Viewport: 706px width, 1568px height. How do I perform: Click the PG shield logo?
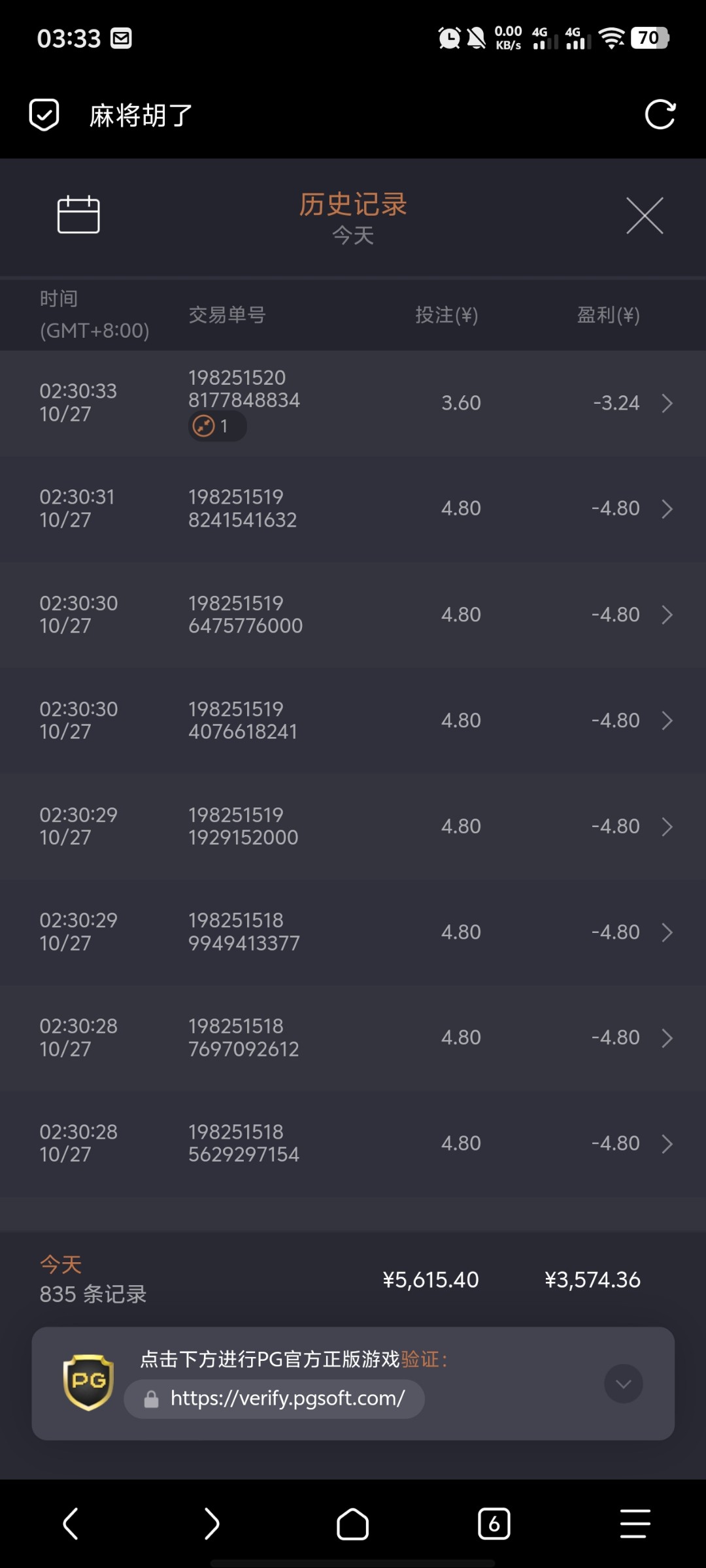click(x=88, y=1382)
